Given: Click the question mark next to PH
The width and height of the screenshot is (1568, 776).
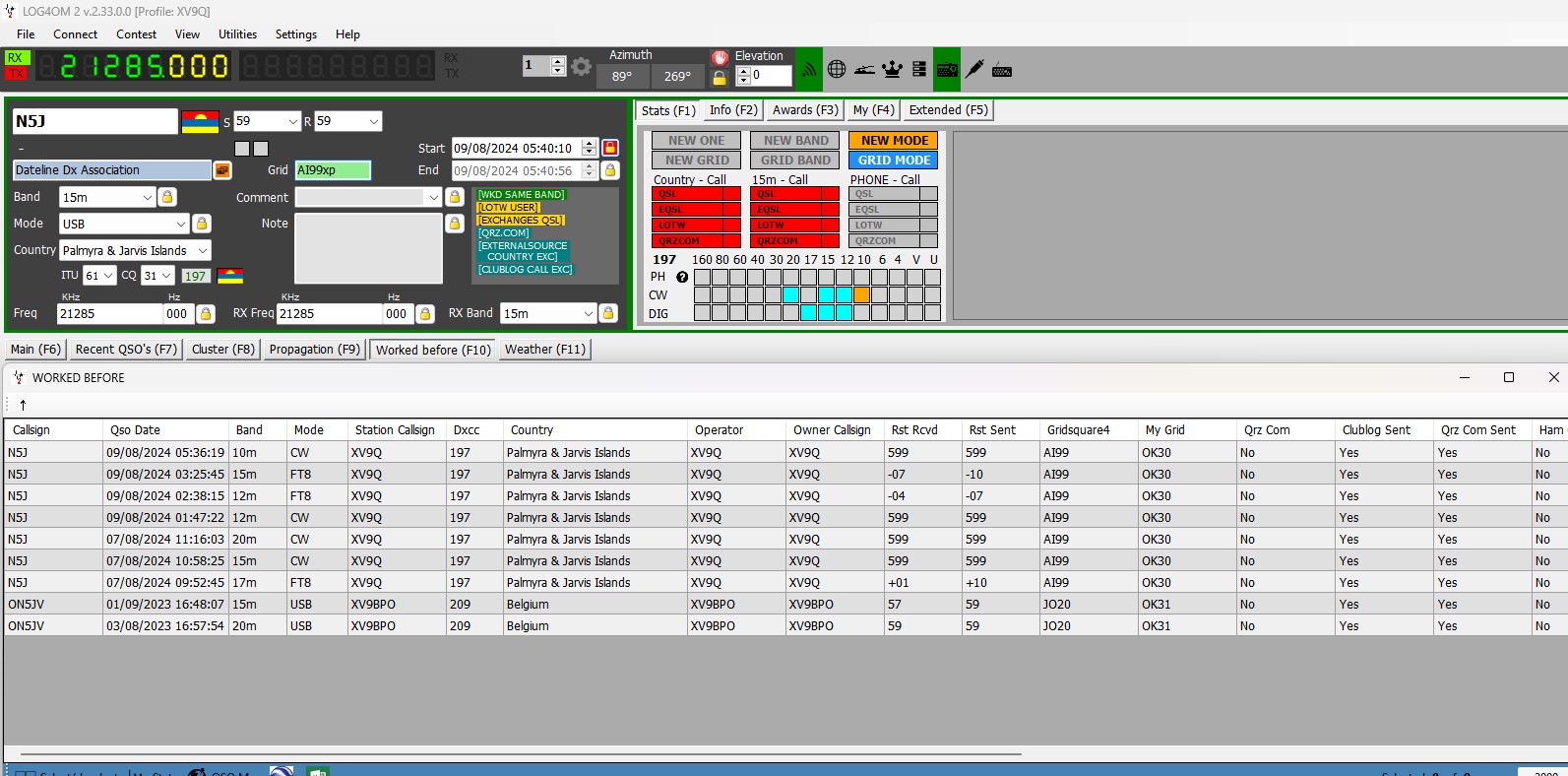Looking at the screenshot, I should pyautogui.click(x=682, y=277).
